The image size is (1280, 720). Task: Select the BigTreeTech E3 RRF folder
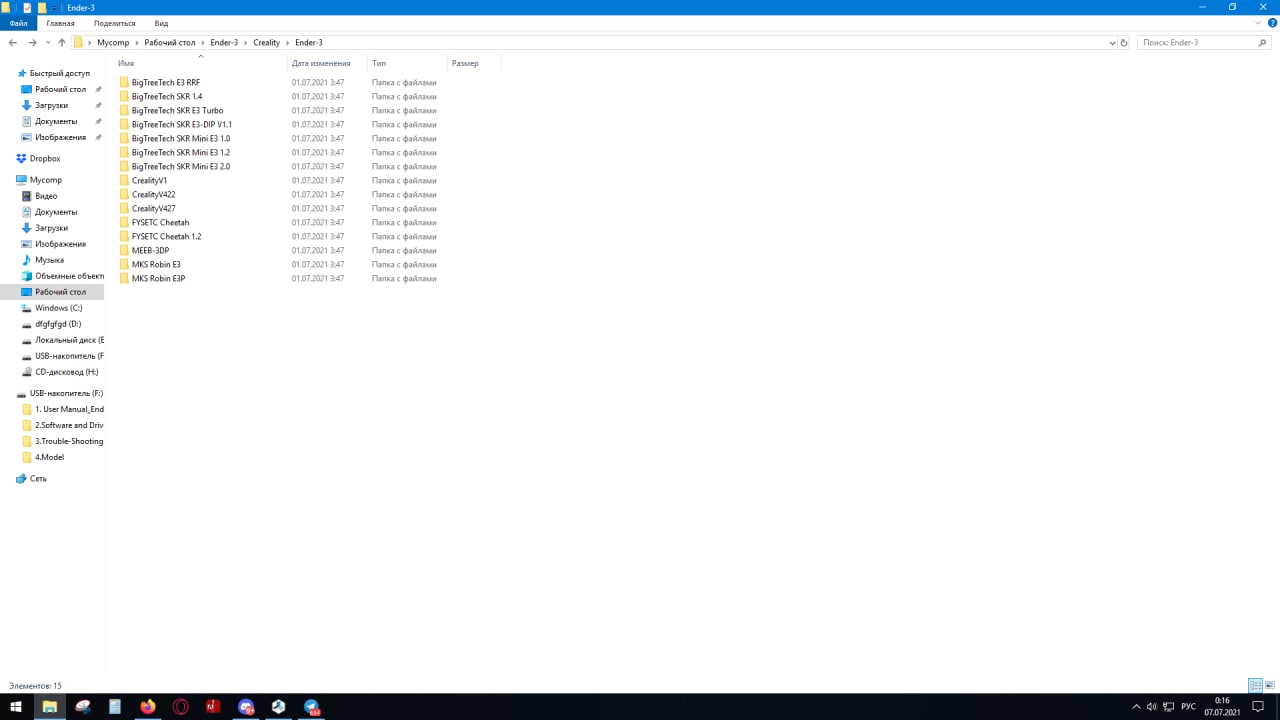[166, 83]
